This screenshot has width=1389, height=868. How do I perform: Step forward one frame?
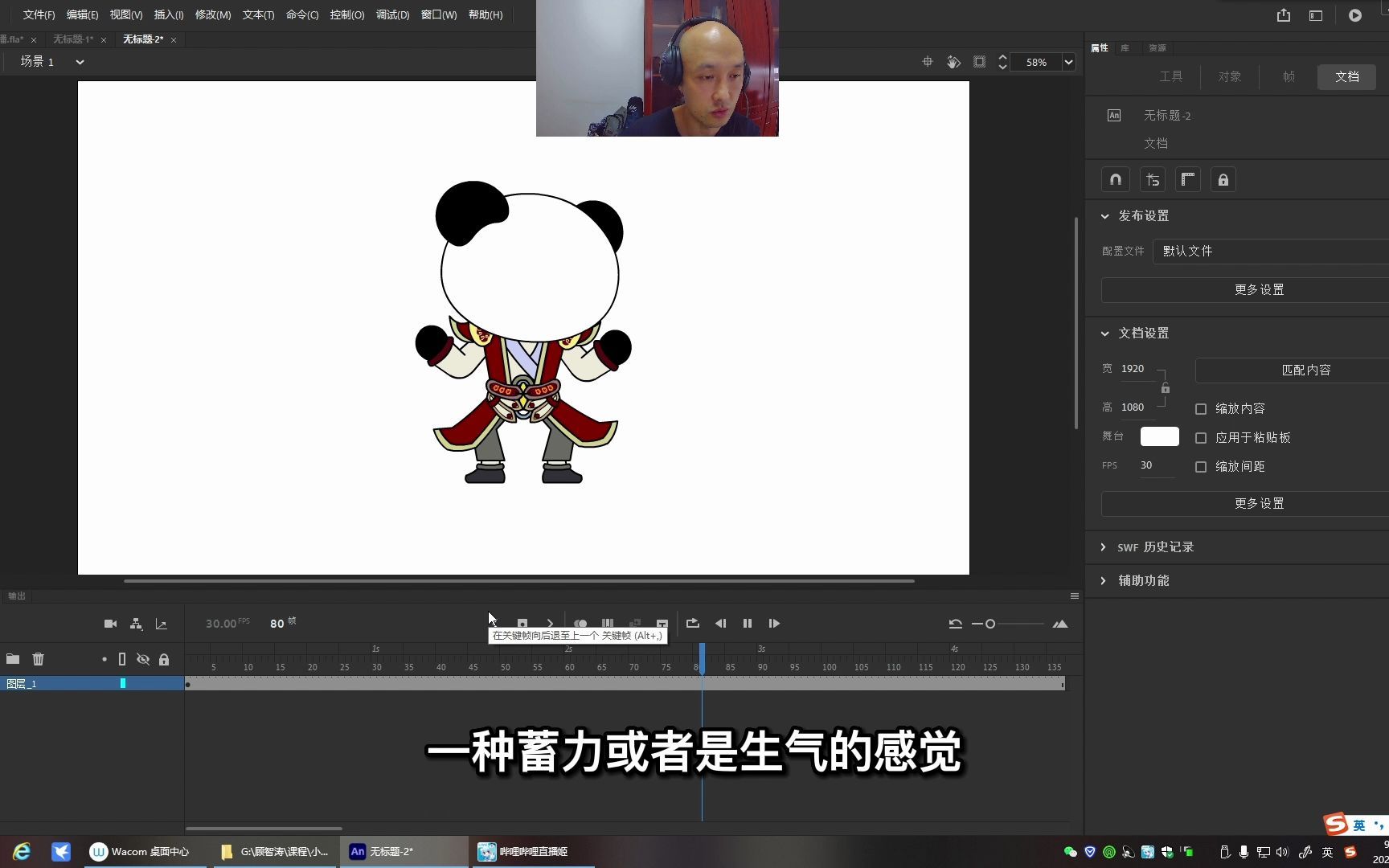774,624
